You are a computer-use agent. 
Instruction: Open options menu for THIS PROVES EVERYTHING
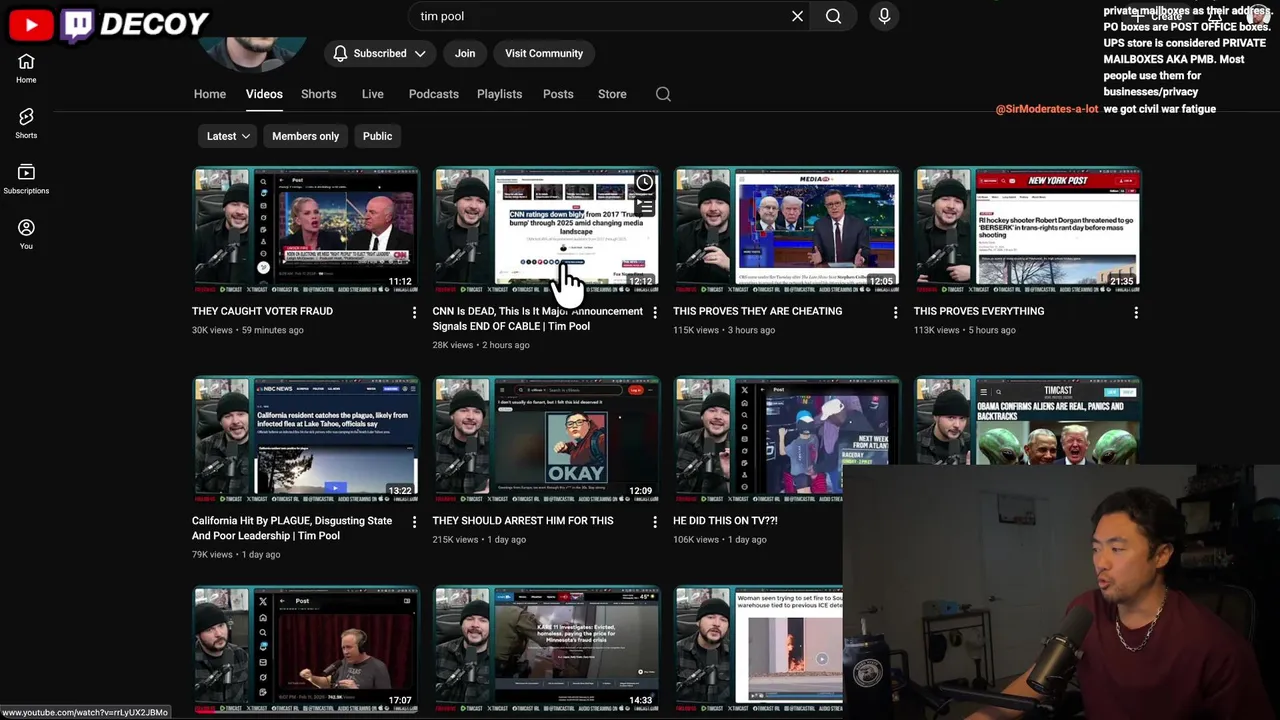coord(1136,313)
